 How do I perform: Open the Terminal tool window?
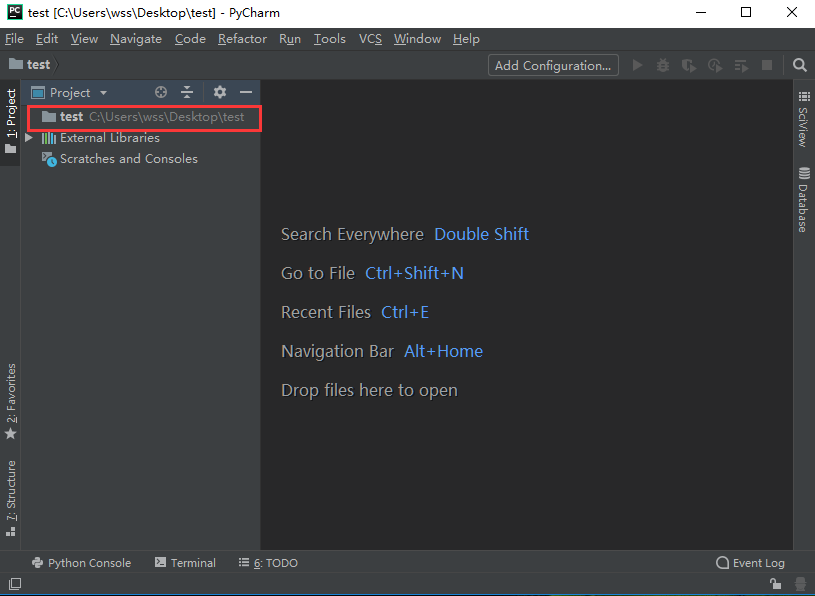pos(186,563)
